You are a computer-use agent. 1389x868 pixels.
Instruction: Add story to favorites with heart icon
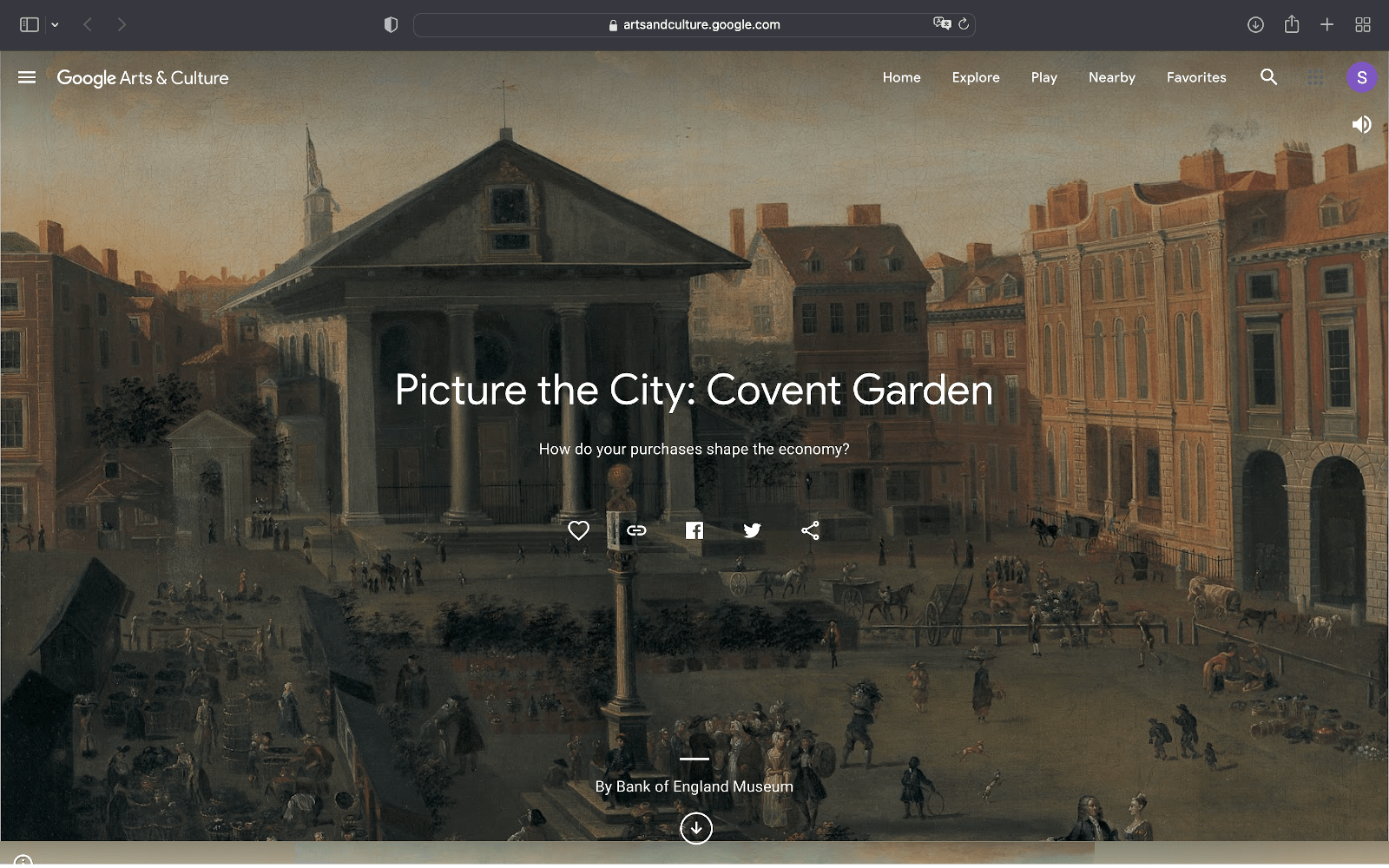[x=578, y=530]
